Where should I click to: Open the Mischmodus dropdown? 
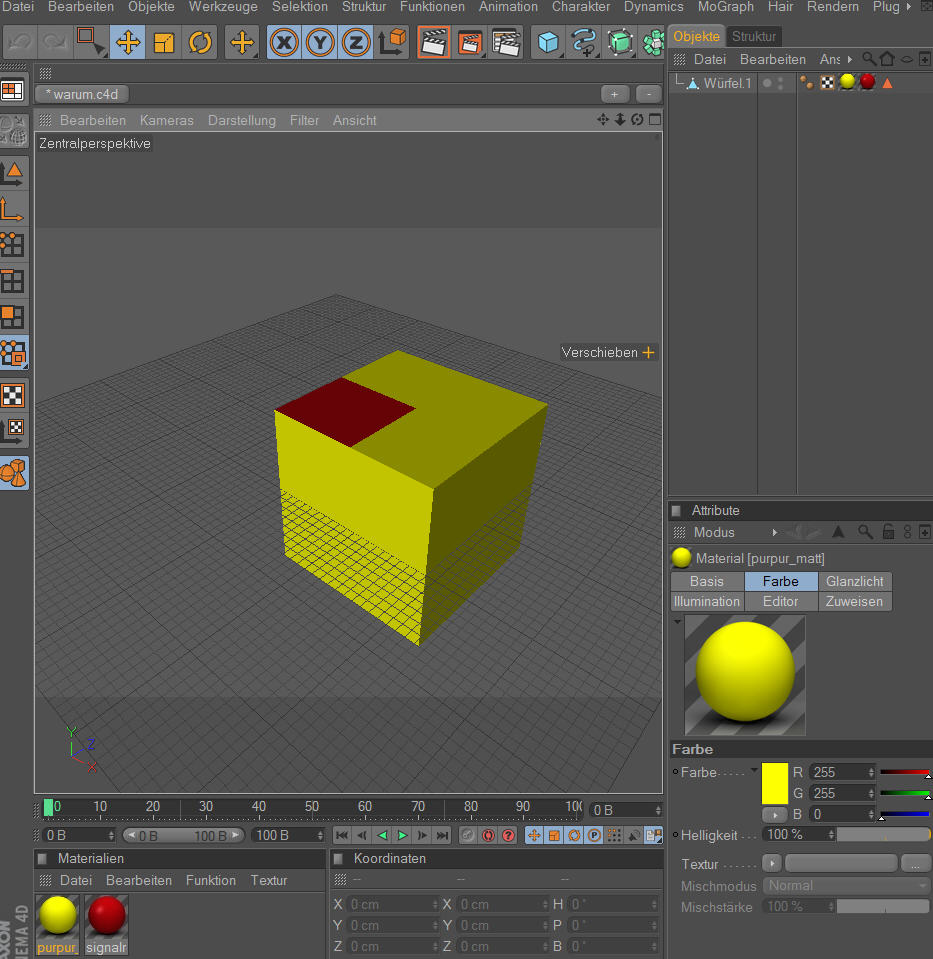pos(847,886)
